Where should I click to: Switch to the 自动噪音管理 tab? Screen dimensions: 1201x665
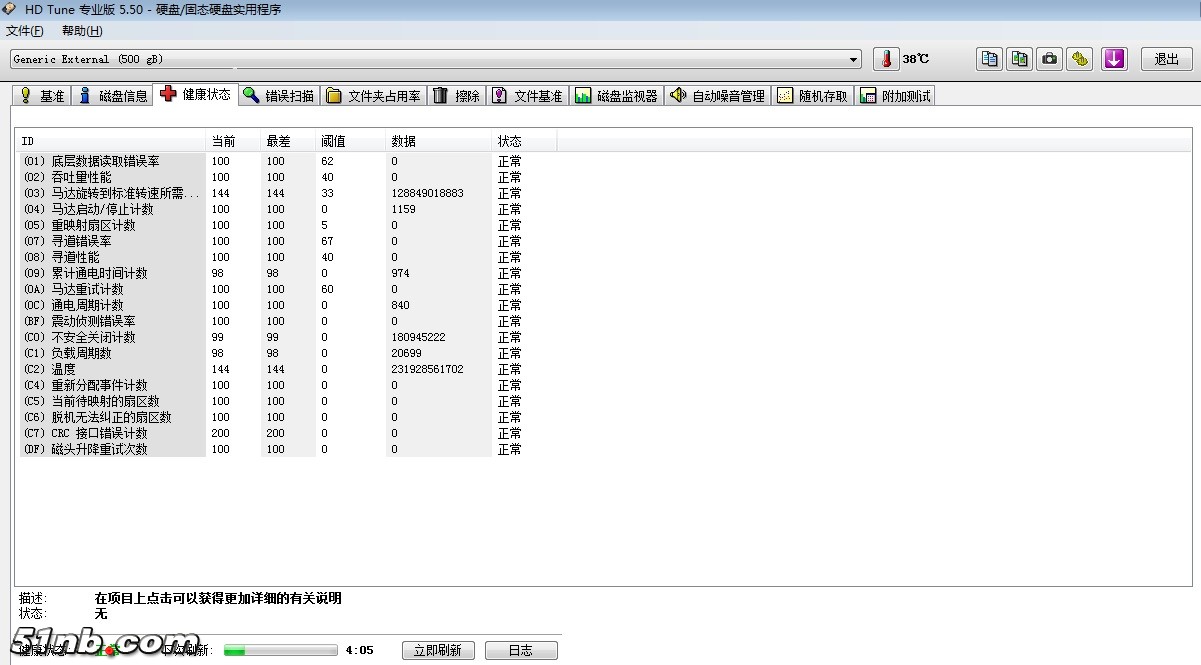717,96
